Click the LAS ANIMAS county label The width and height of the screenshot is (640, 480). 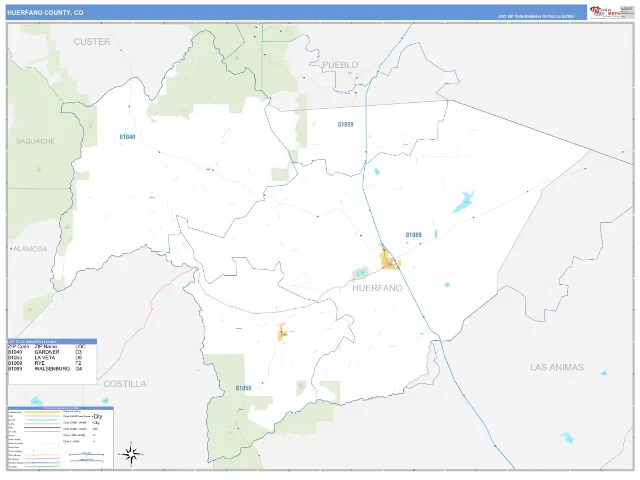coord(557,367)
